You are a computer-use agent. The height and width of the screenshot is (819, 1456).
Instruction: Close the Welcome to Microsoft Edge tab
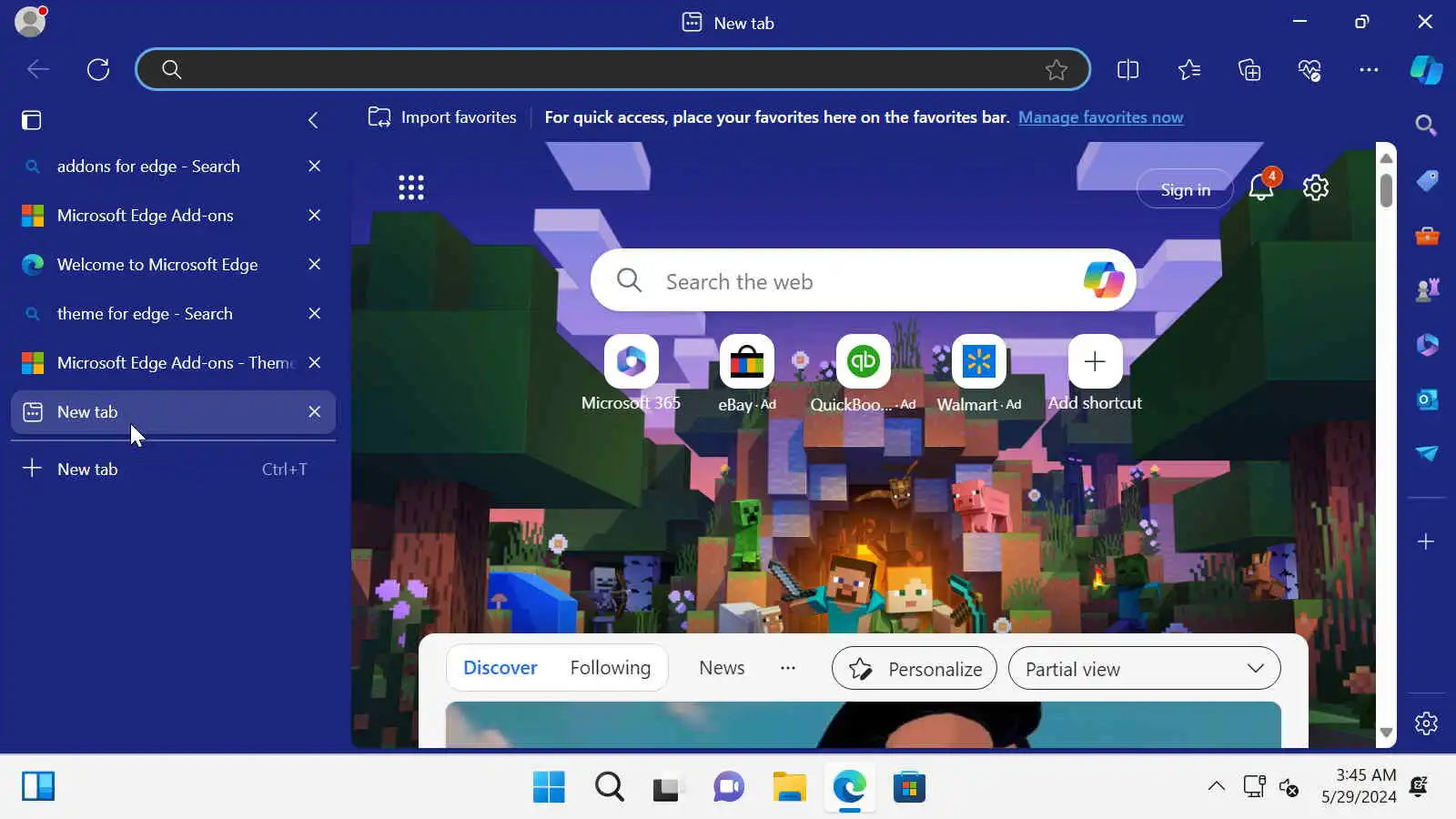click(314, 265)
